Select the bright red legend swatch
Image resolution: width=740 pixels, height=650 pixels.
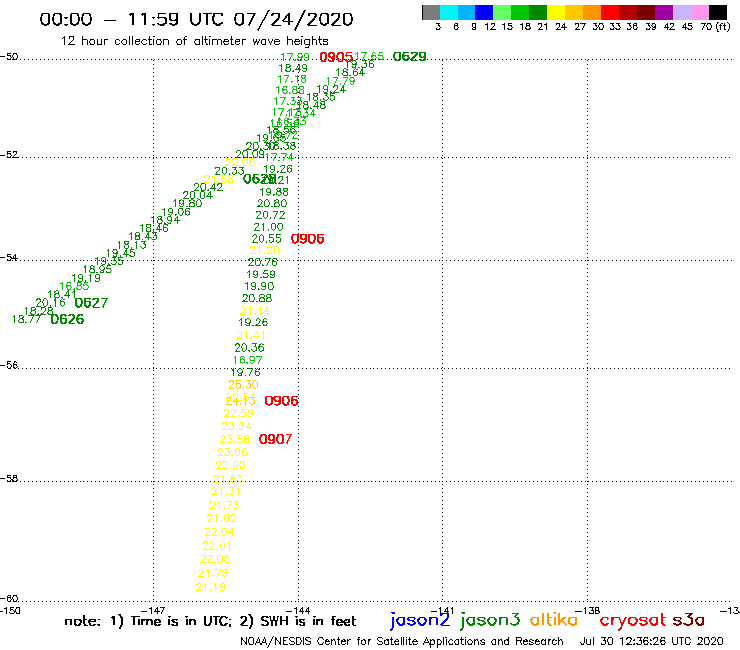click(610, 12)
